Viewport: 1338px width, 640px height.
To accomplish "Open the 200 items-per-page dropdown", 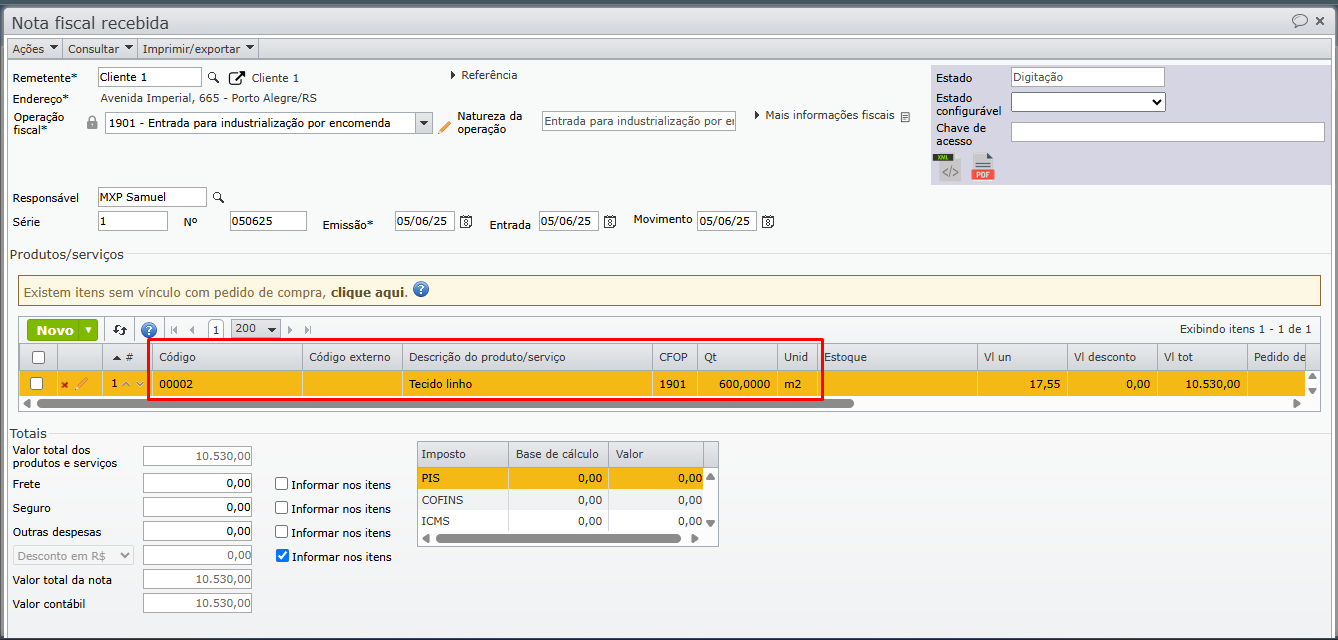I will 256,329.
